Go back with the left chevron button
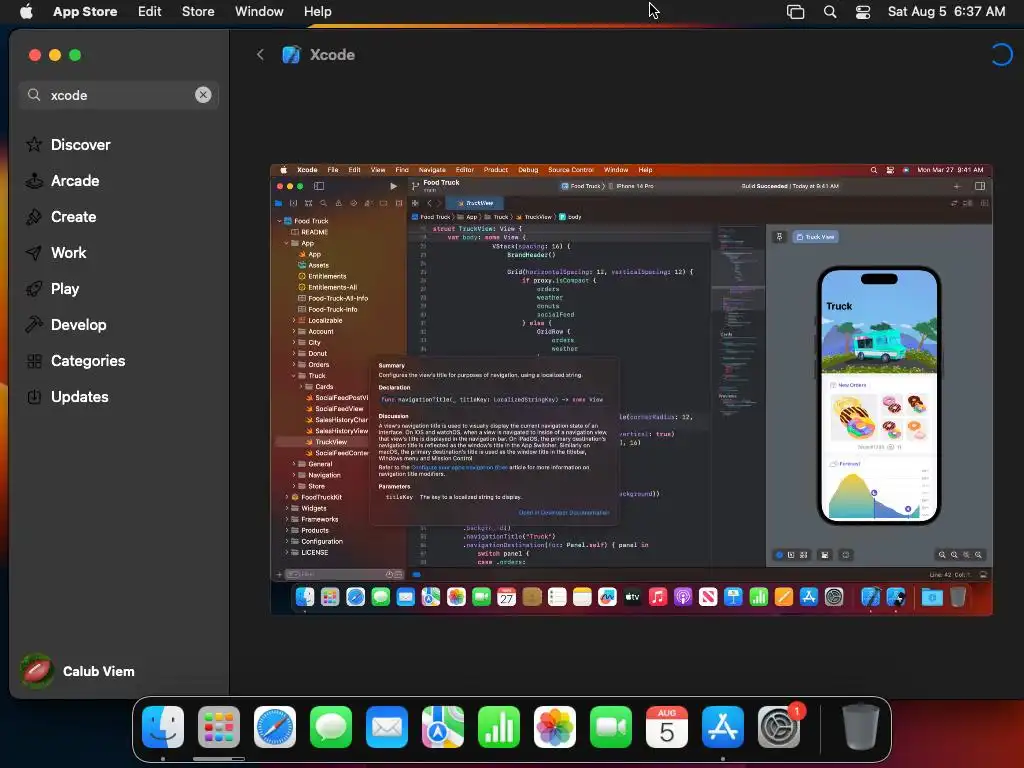The height and width of the screenshot is (768, 1024). coord(260,54)
